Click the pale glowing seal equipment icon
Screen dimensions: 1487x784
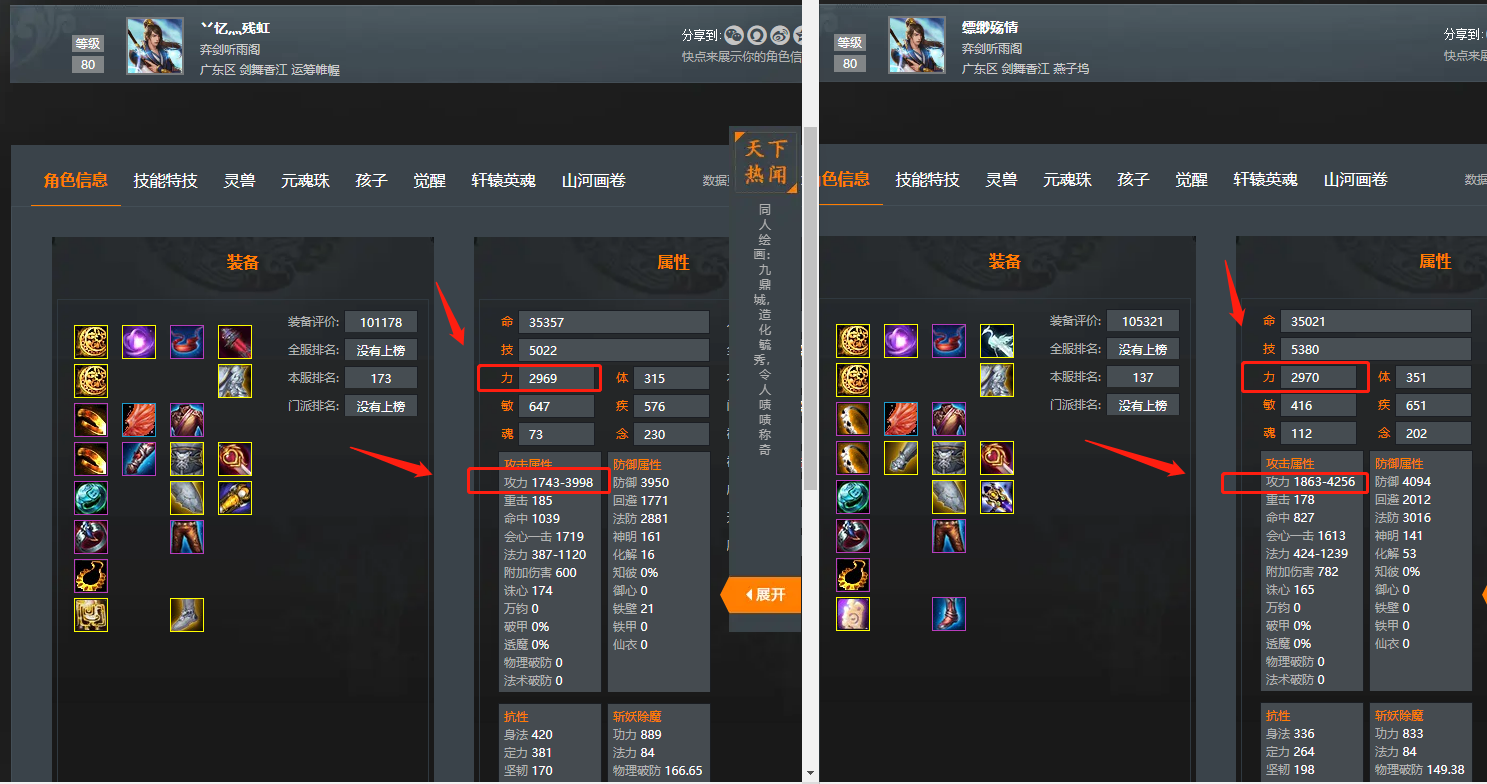[x=853, y=615]
